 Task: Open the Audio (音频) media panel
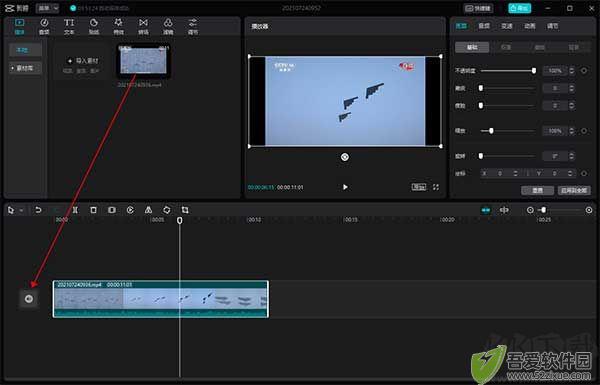pos(44,26)
